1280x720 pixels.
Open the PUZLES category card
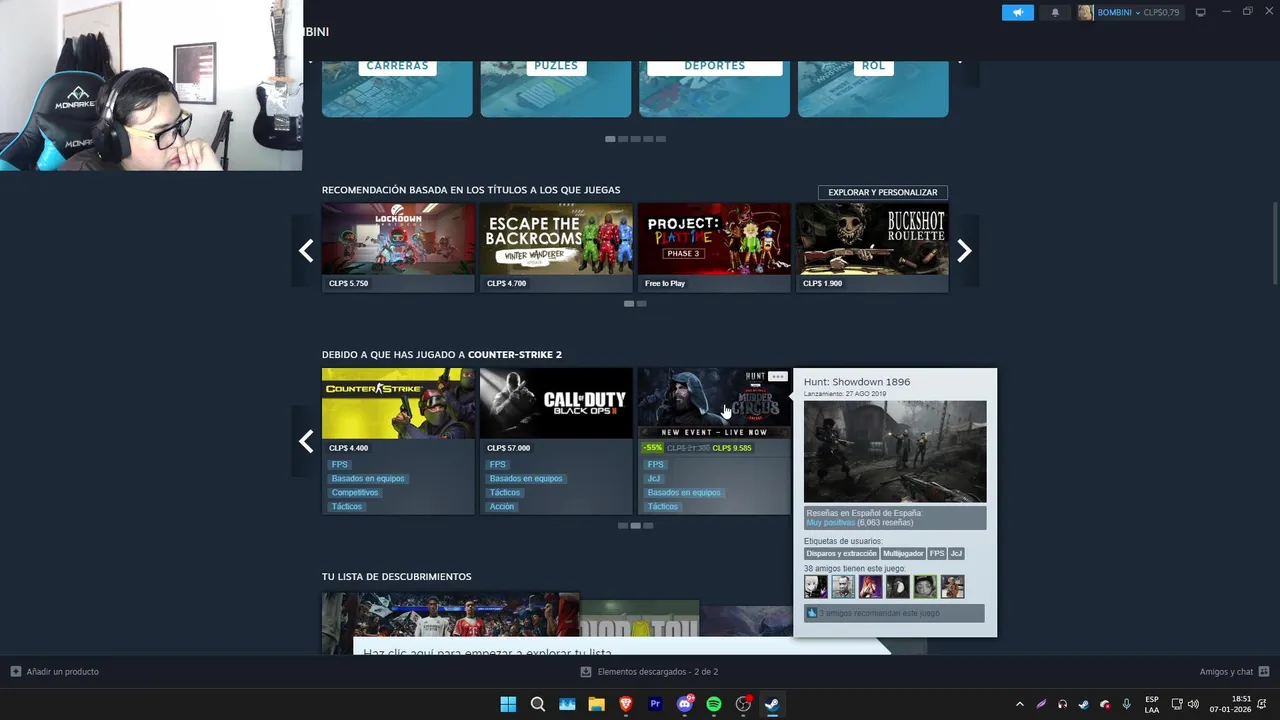(x=556, y=88)
